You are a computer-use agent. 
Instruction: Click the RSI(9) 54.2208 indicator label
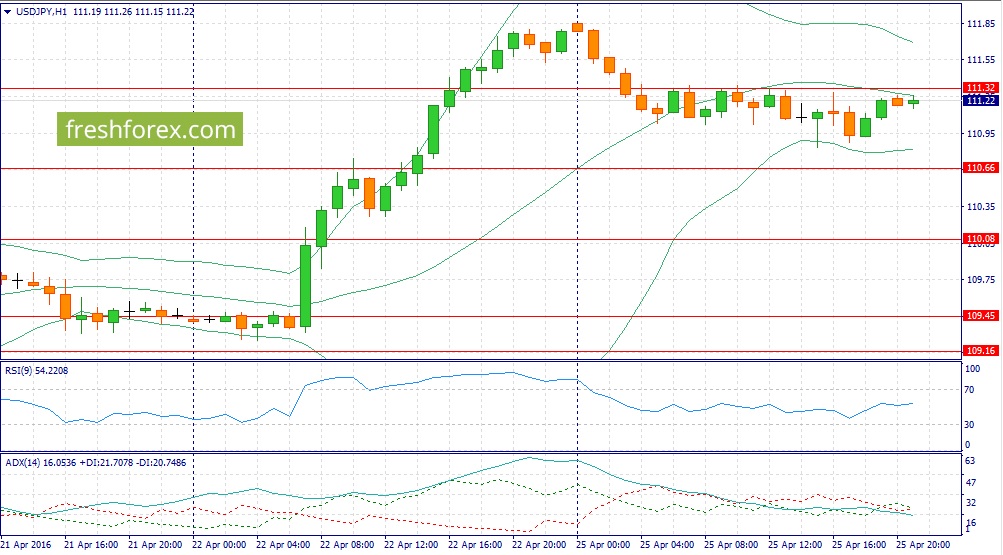point(38,370)
